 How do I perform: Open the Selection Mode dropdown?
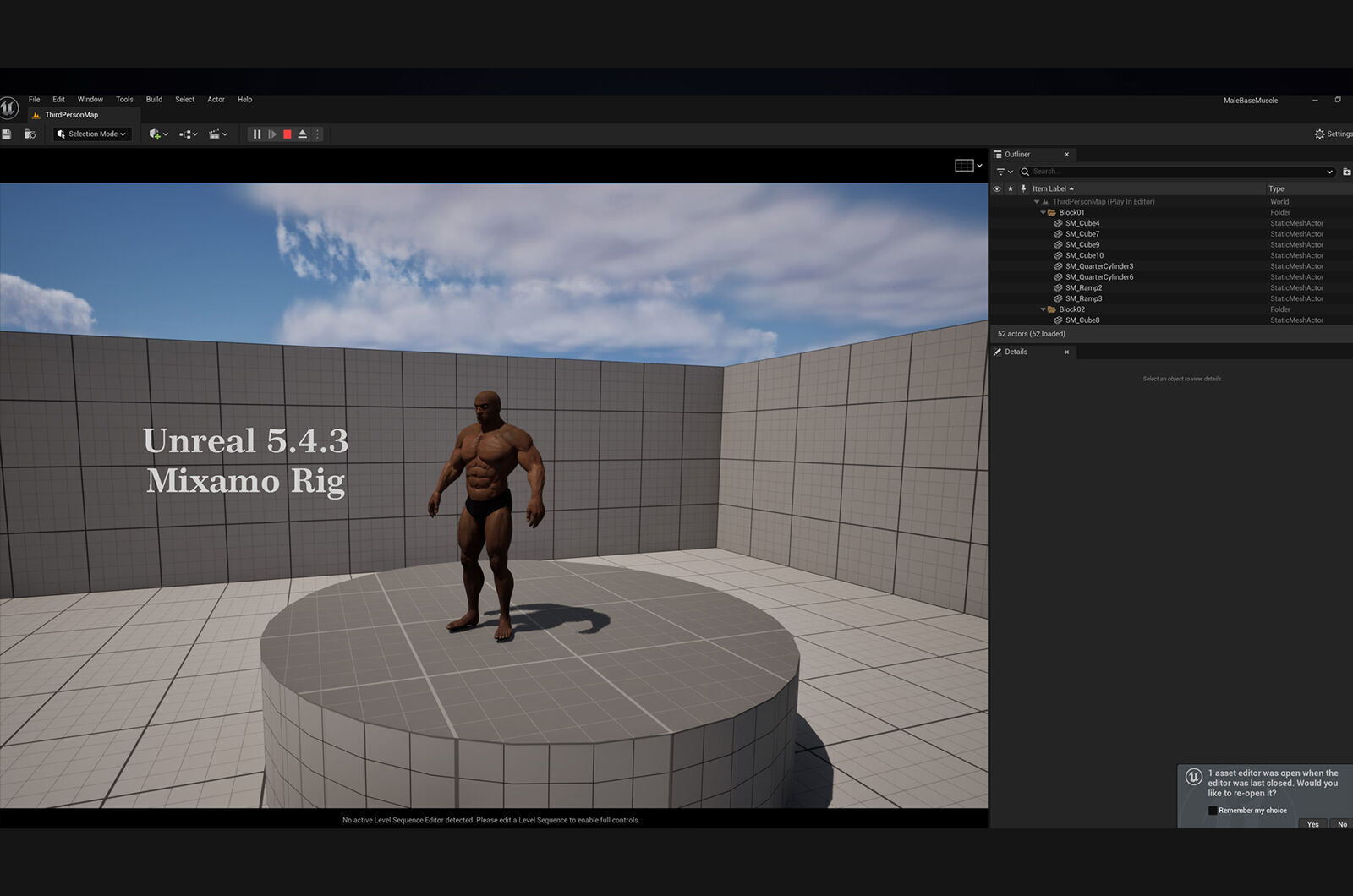(93, 134)
